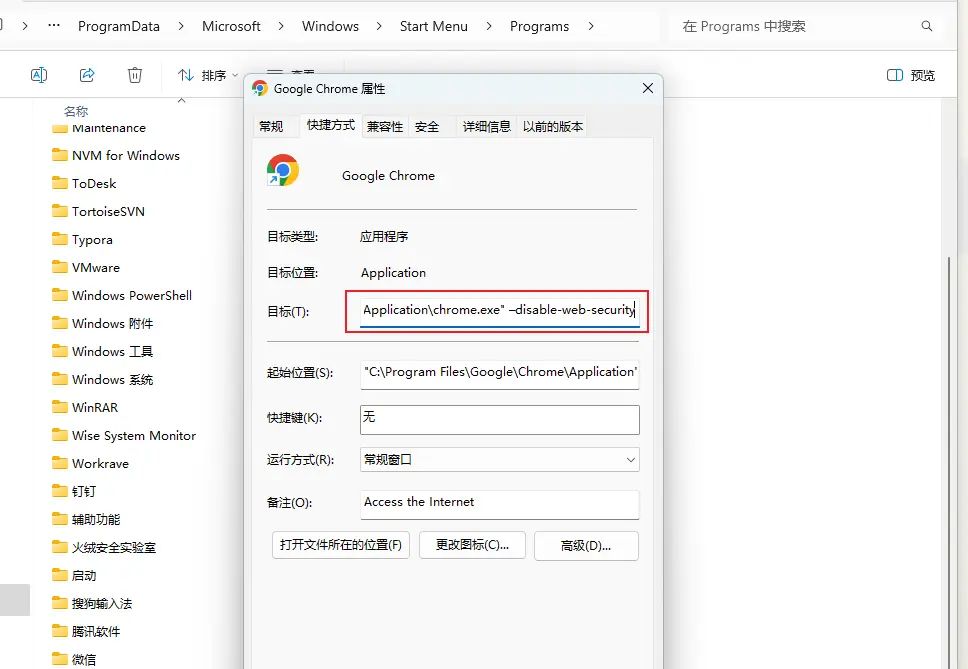Select Windows in the address breadcrumb
Screen dimensions: 968x669
[x=330, y=26]
